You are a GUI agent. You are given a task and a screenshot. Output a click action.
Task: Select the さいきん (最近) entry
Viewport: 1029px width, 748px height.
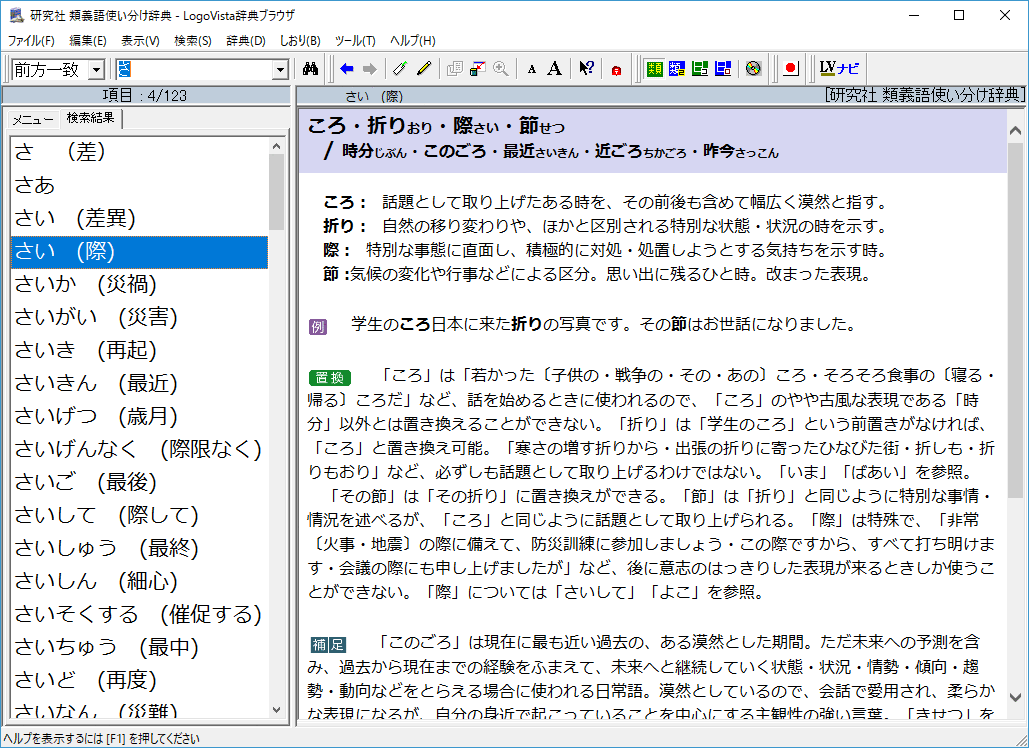pyautogui.click(x=139, y=384)
